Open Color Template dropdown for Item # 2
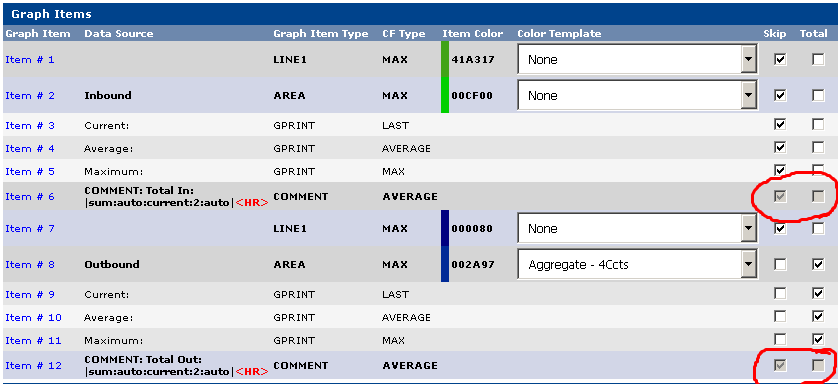The width and height of the screenshot is (838, 384). (637, 96)
